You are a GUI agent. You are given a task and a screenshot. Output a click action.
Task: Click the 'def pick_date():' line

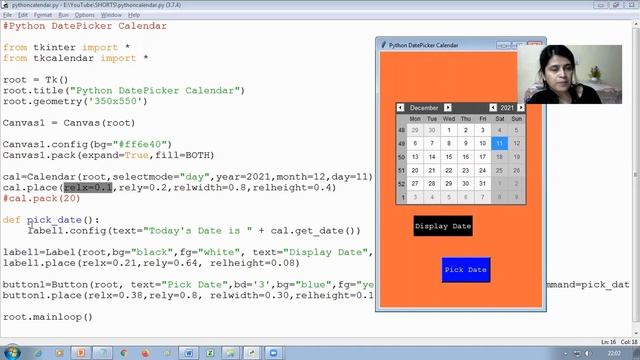point(51,220)
